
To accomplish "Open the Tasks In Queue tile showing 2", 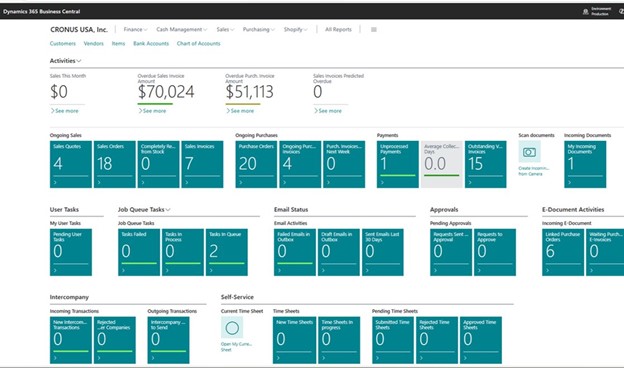I will tap(226, 252).
